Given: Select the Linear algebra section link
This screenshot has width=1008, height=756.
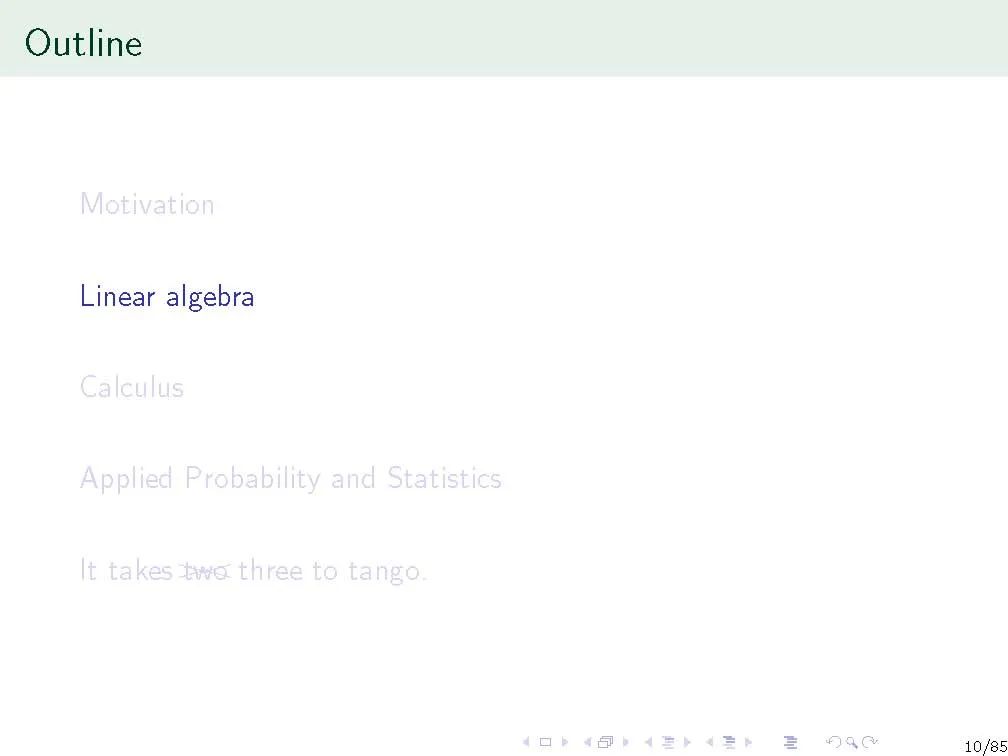Looking at the screenshot, I should pyautogui.click(x=167, y=297).
